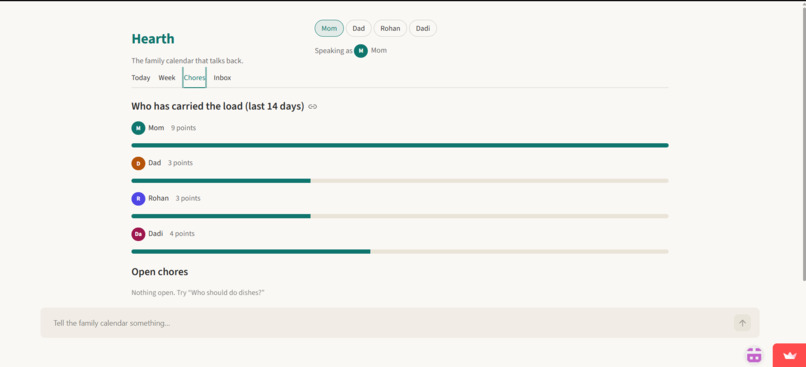The height and width of the screenshot is (367, 806).
Task: Open the Week tab
Action: [167, 78]
